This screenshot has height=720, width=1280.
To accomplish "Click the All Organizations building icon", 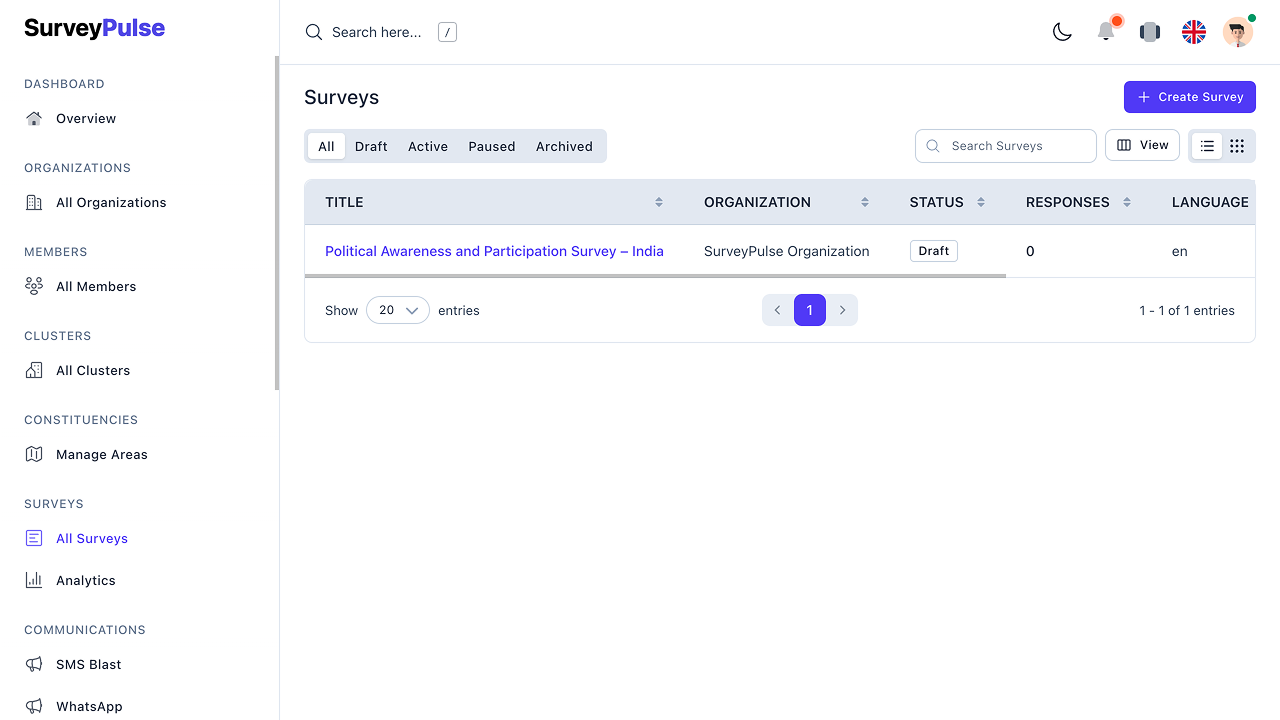I will 34,202.
